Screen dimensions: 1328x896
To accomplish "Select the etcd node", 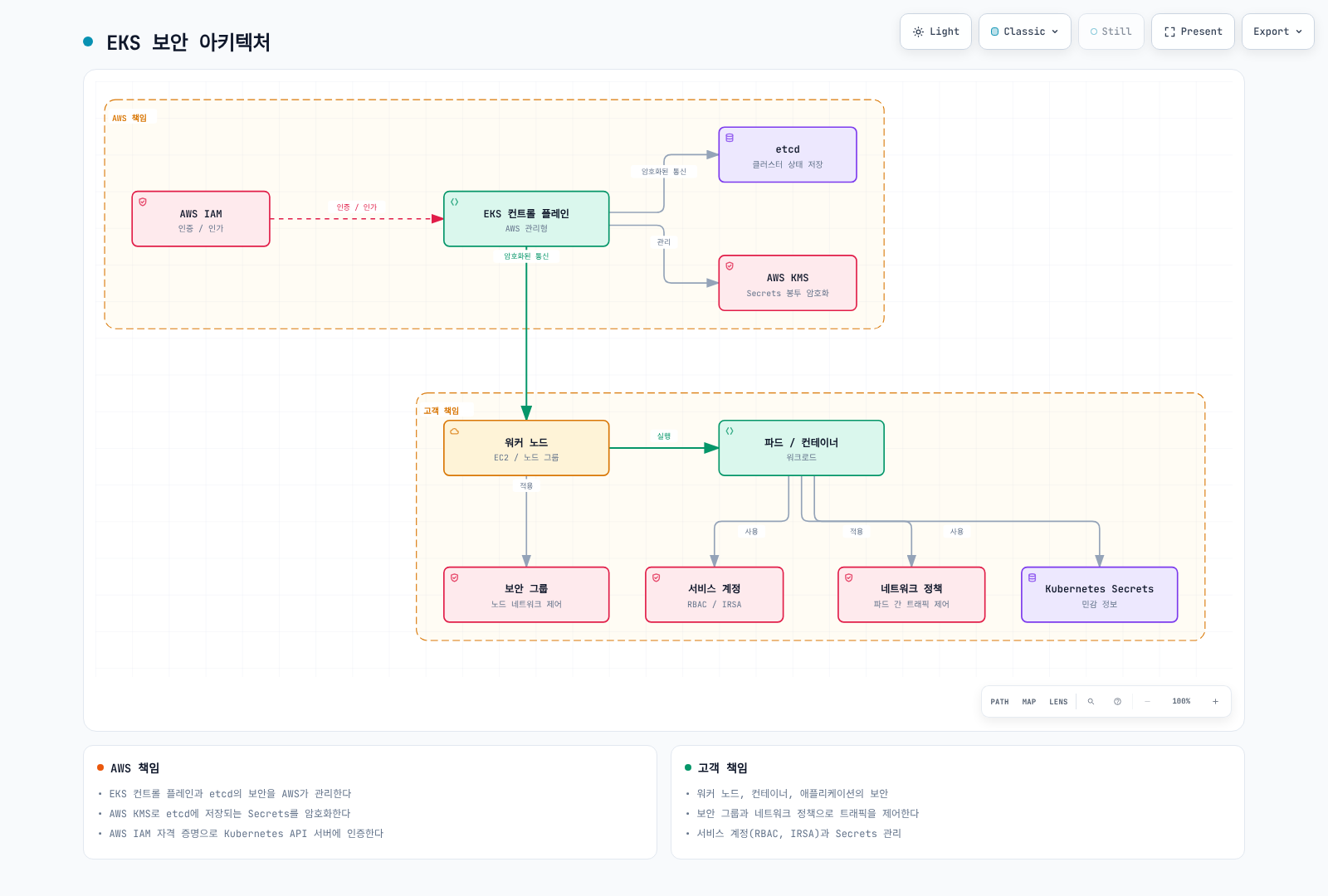I will pos(788,155).
